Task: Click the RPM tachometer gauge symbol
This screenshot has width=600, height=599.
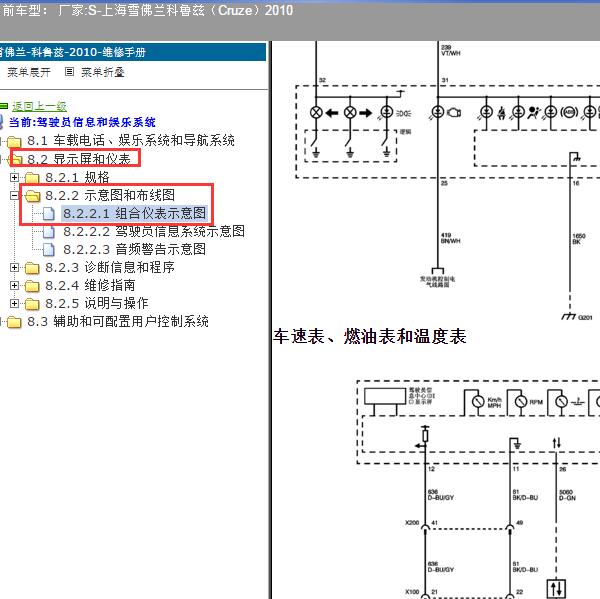Action: tap(521, 402)
